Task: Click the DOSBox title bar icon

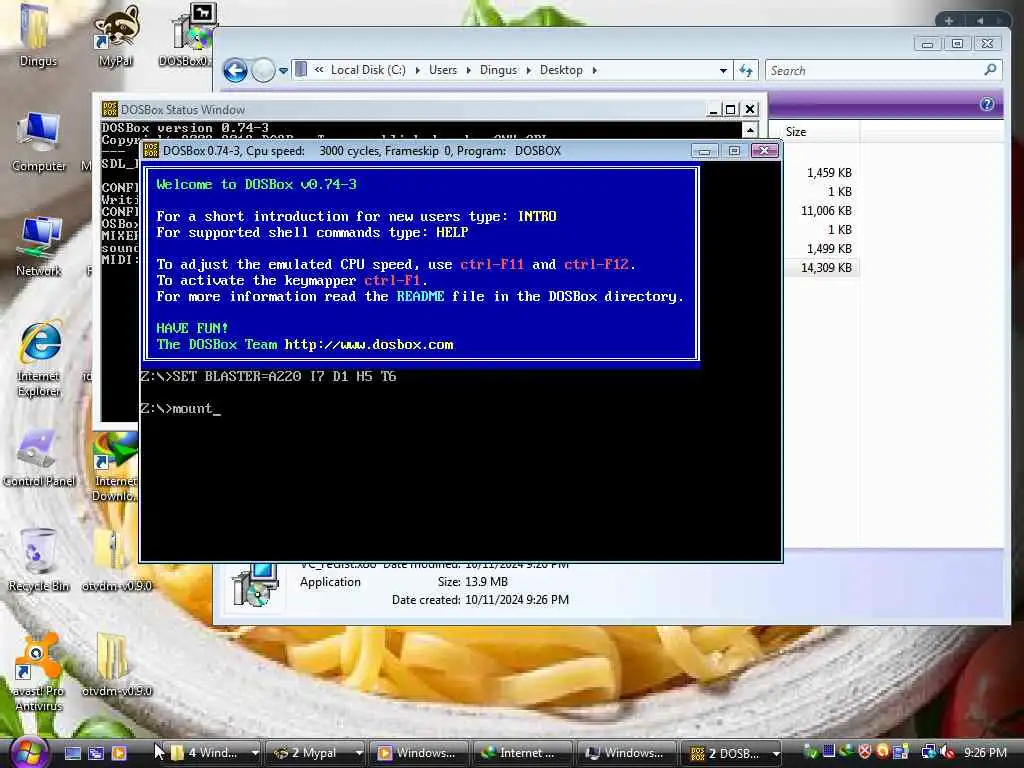Action: click(x=151, y=151)
